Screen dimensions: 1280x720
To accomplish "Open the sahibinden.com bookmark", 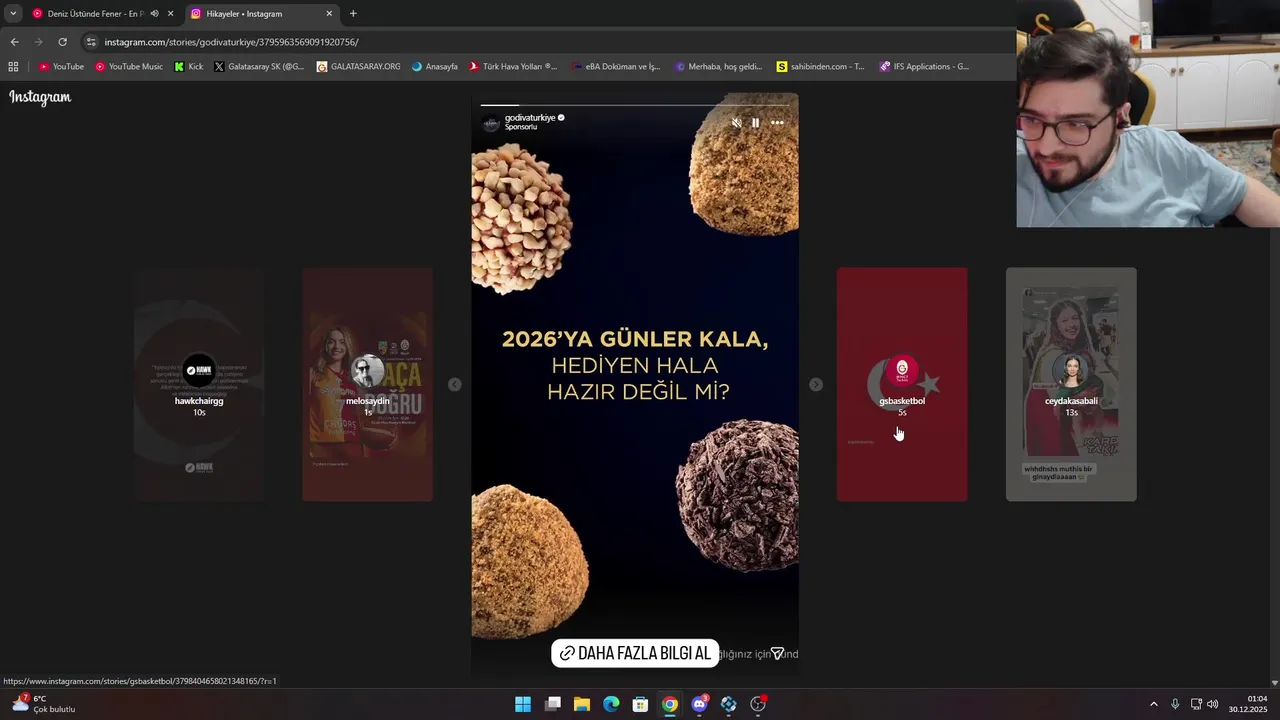I will click(x=820, y=67).
